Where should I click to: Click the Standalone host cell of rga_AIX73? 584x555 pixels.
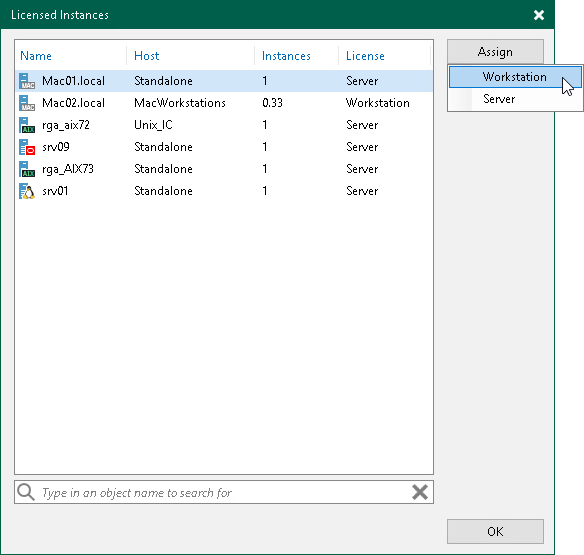163,169
